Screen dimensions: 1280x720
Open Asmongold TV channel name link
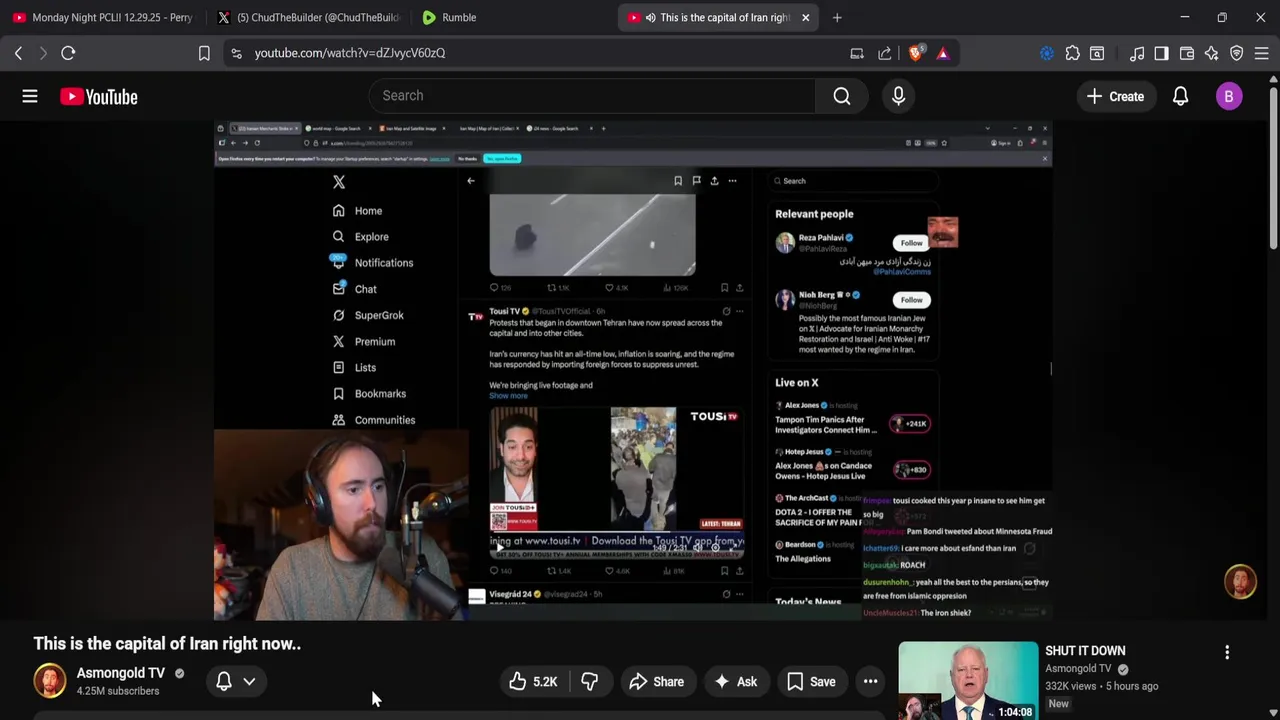coord(121,673)
